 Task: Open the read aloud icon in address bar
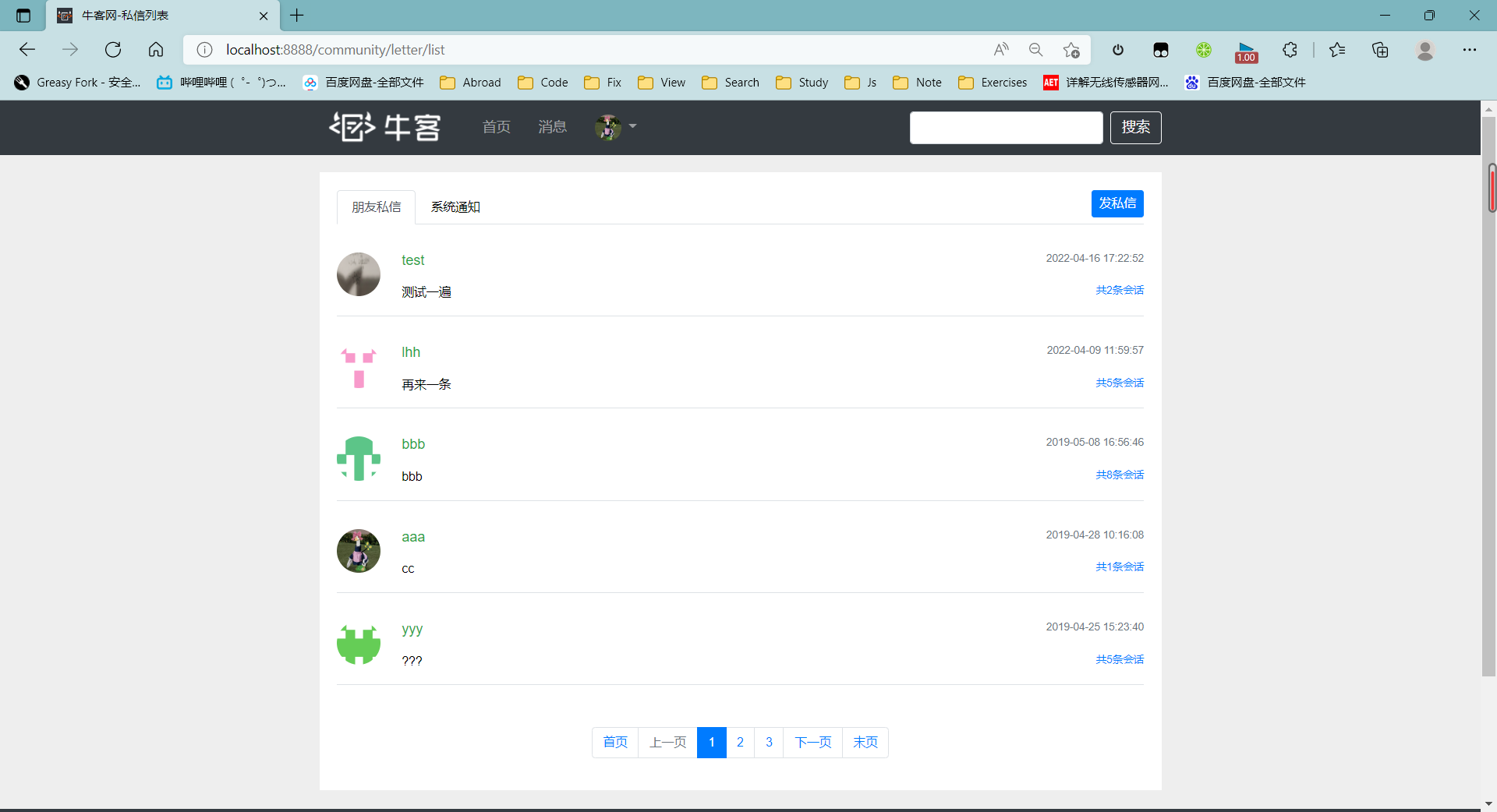point(1001,50)
